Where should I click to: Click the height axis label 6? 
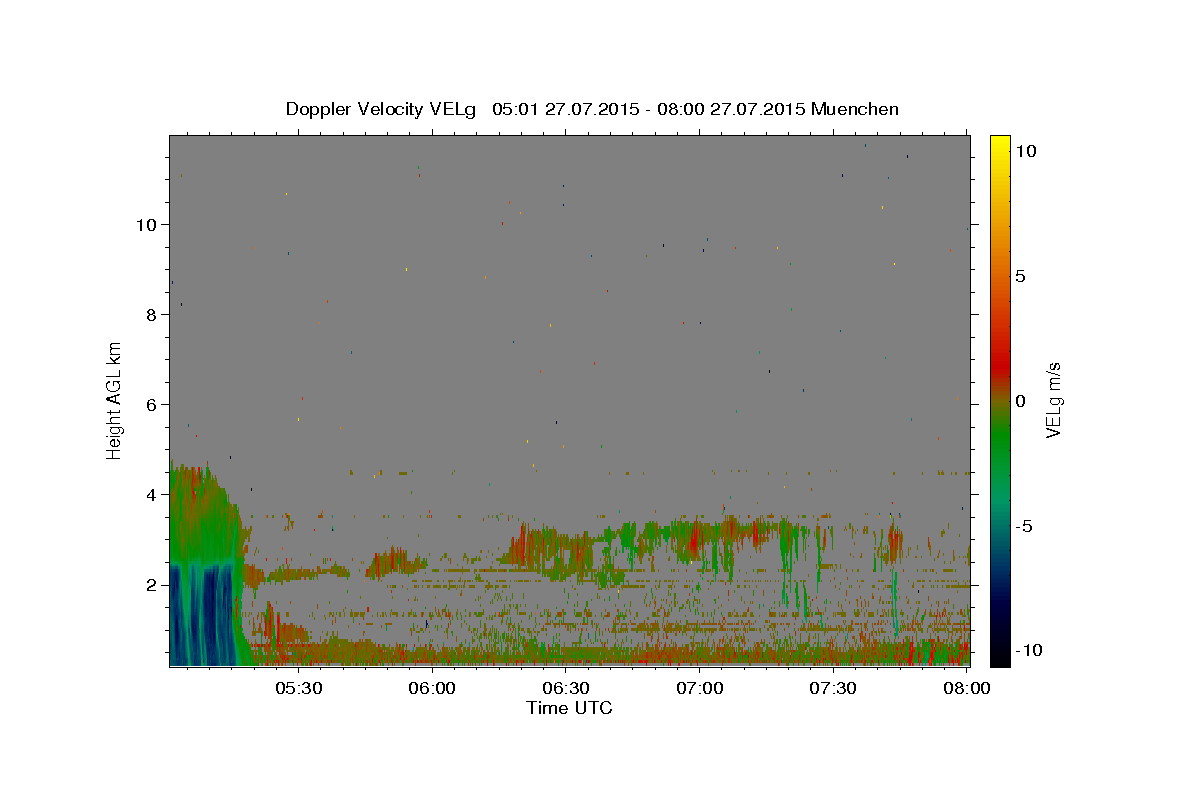[x=152, y=405]
